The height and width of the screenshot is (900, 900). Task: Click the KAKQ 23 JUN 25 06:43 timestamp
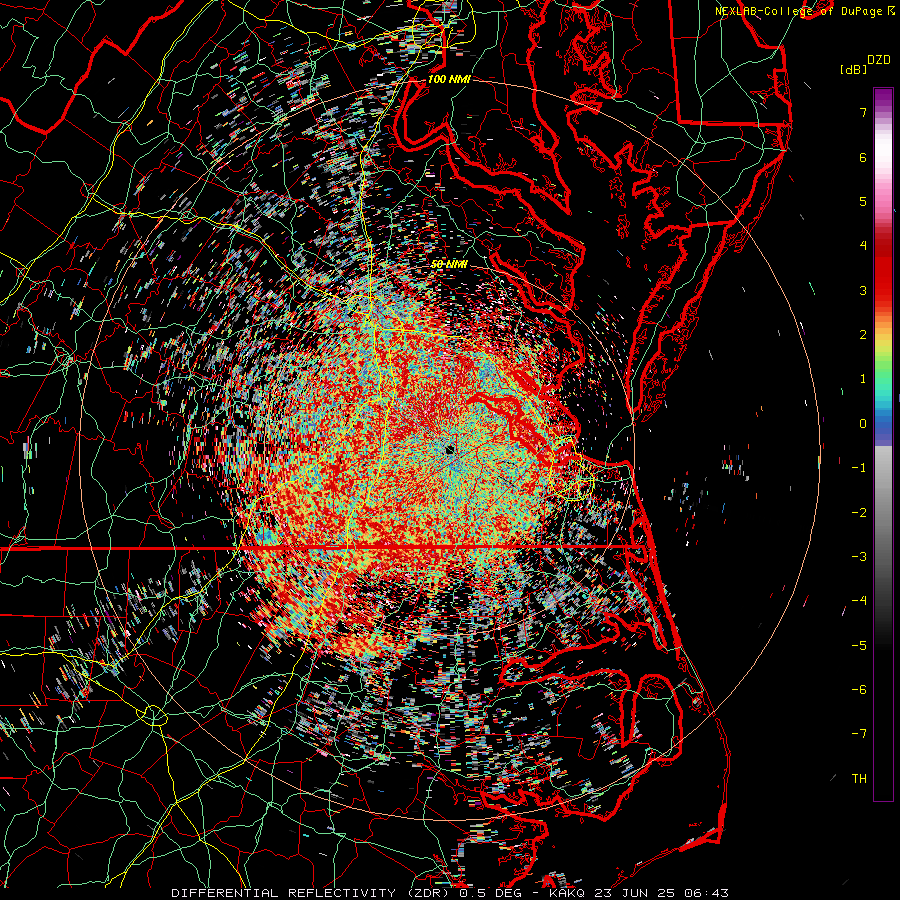(x=639, y=893)
